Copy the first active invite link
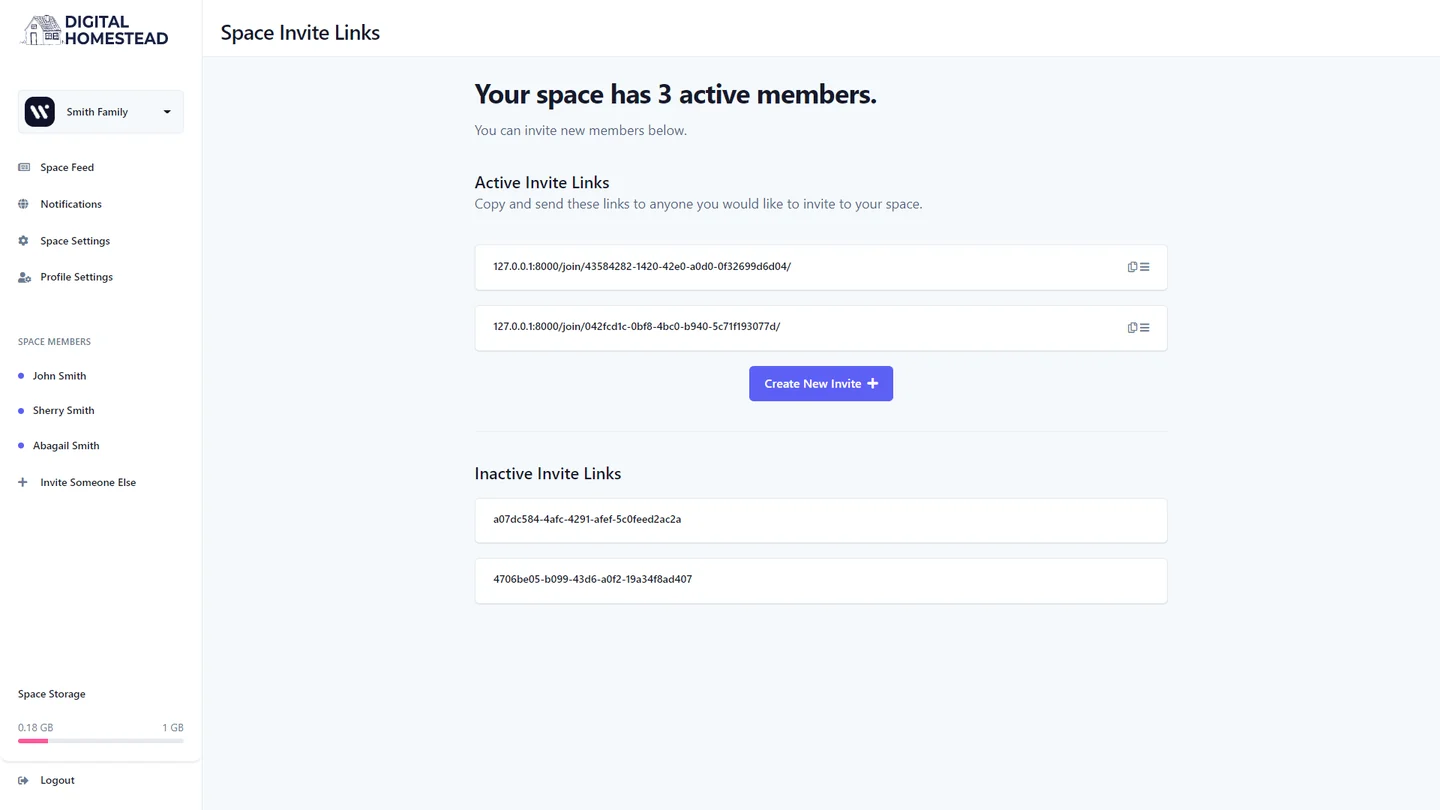The width and height of the screenshot is (1440, 810). coord(1132,267)
